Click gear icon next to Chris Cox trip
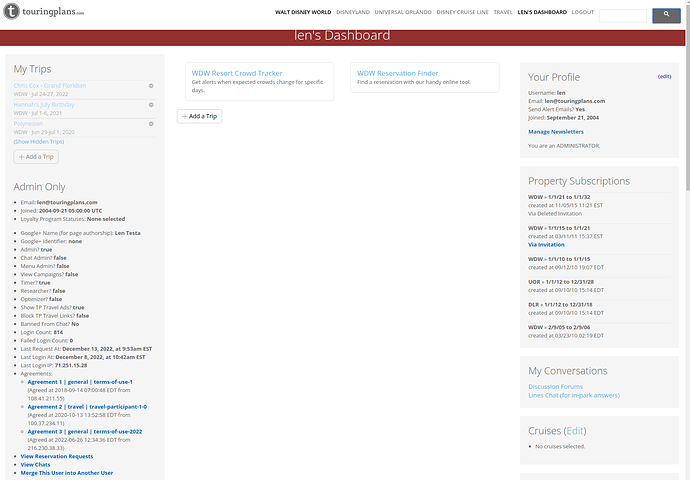690x480 pixels. 151,86
